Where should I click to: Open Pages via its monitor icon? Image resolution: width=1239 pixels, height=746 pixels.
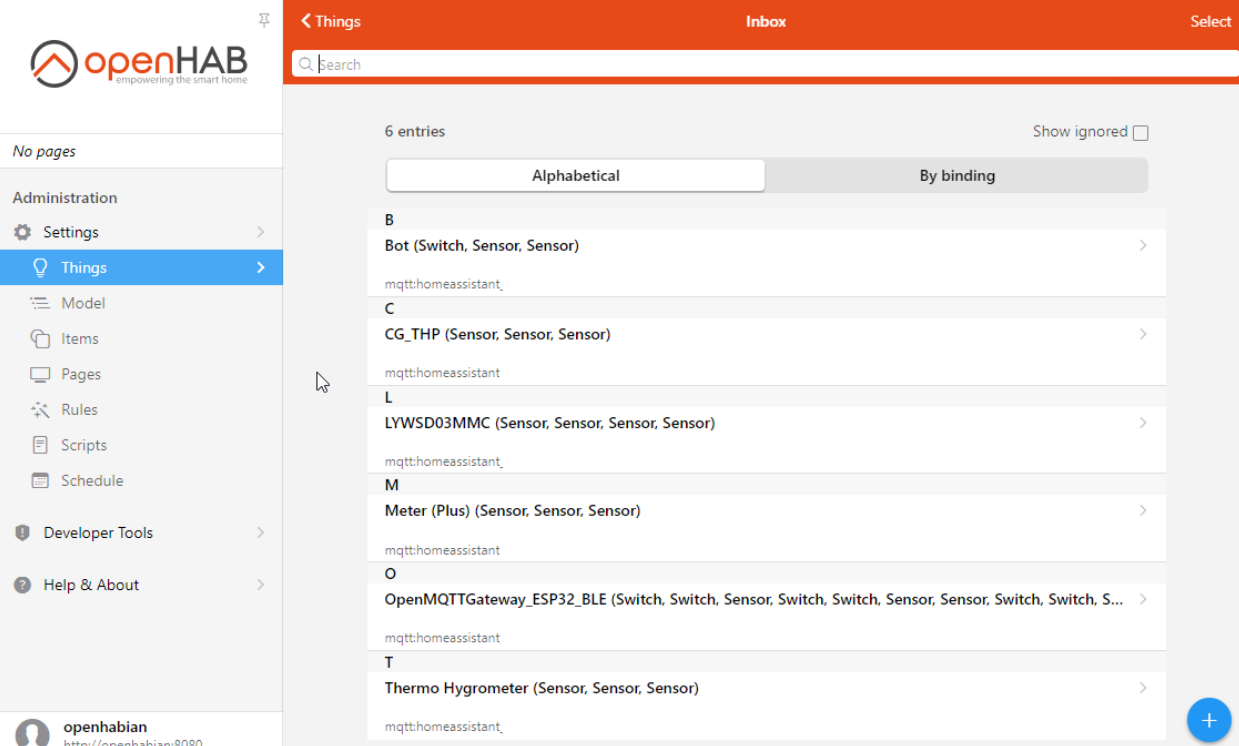40,374
